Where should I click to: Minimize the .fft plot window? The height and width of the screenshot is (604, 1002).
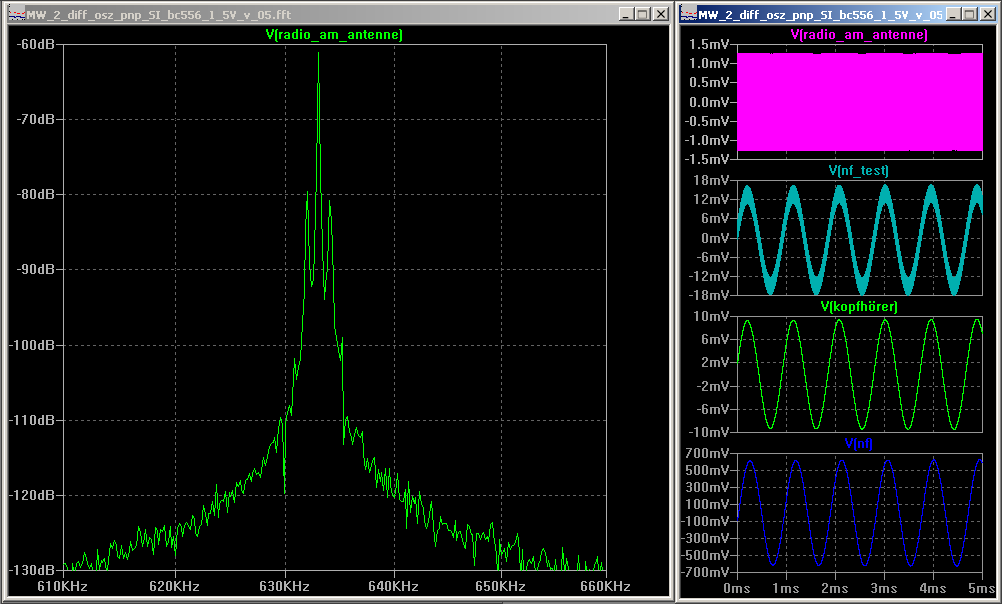pos(626,14)
